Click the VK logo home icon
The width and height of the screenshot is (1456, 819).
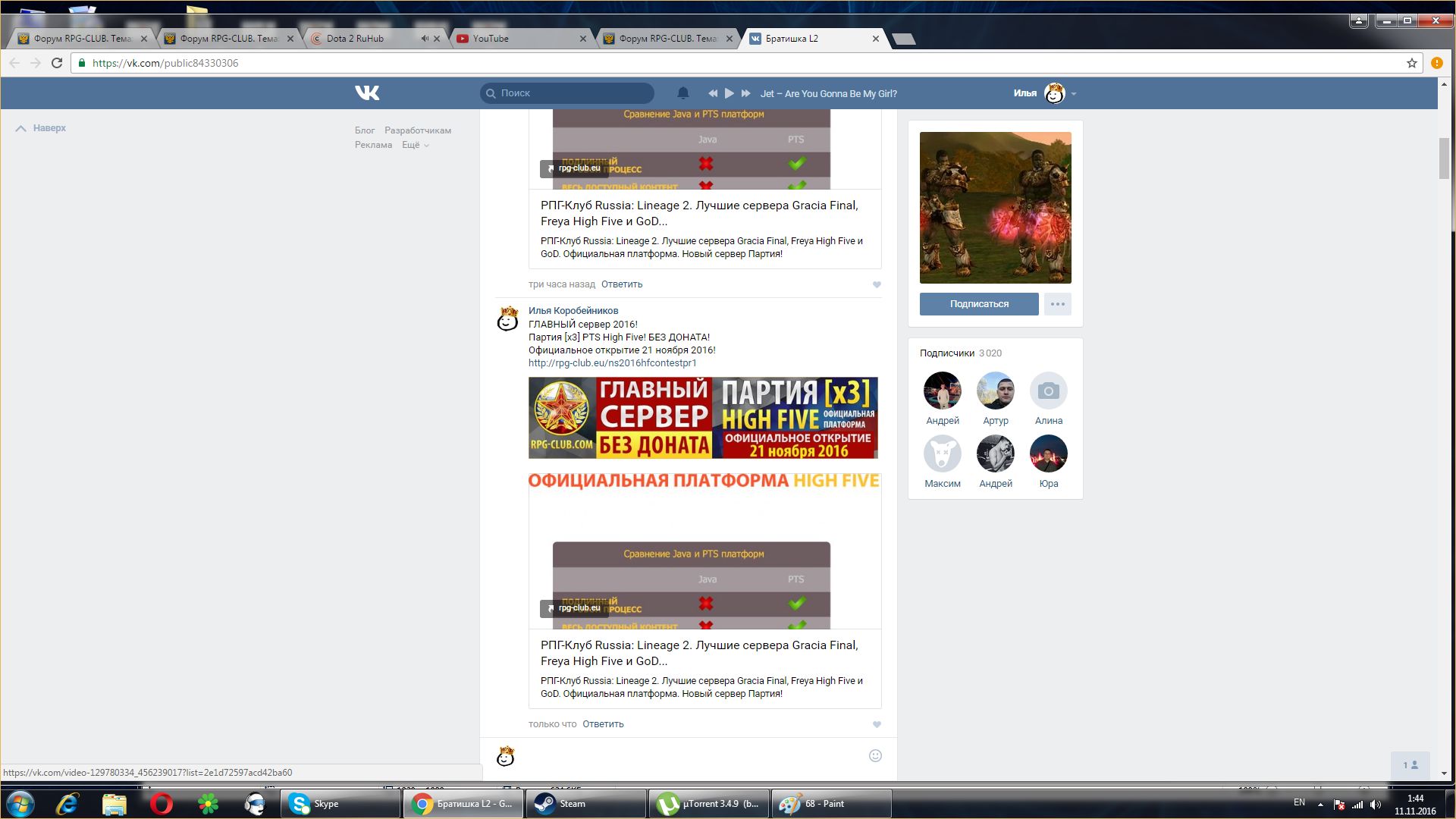367,93
